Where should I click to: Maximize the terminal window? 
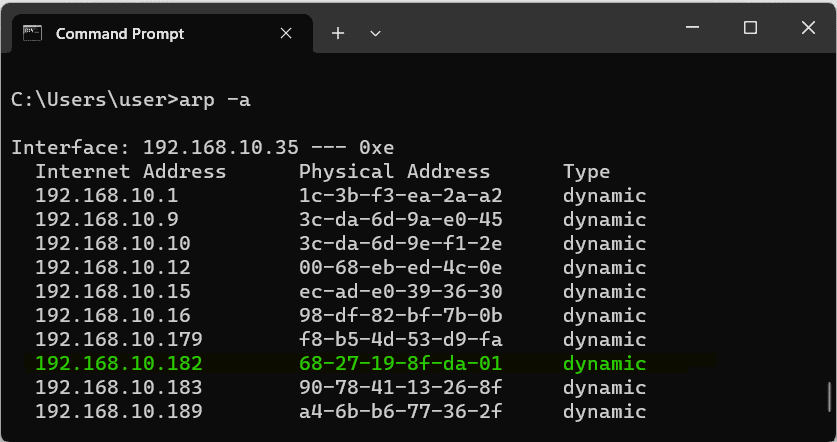(x=750, y=29)
